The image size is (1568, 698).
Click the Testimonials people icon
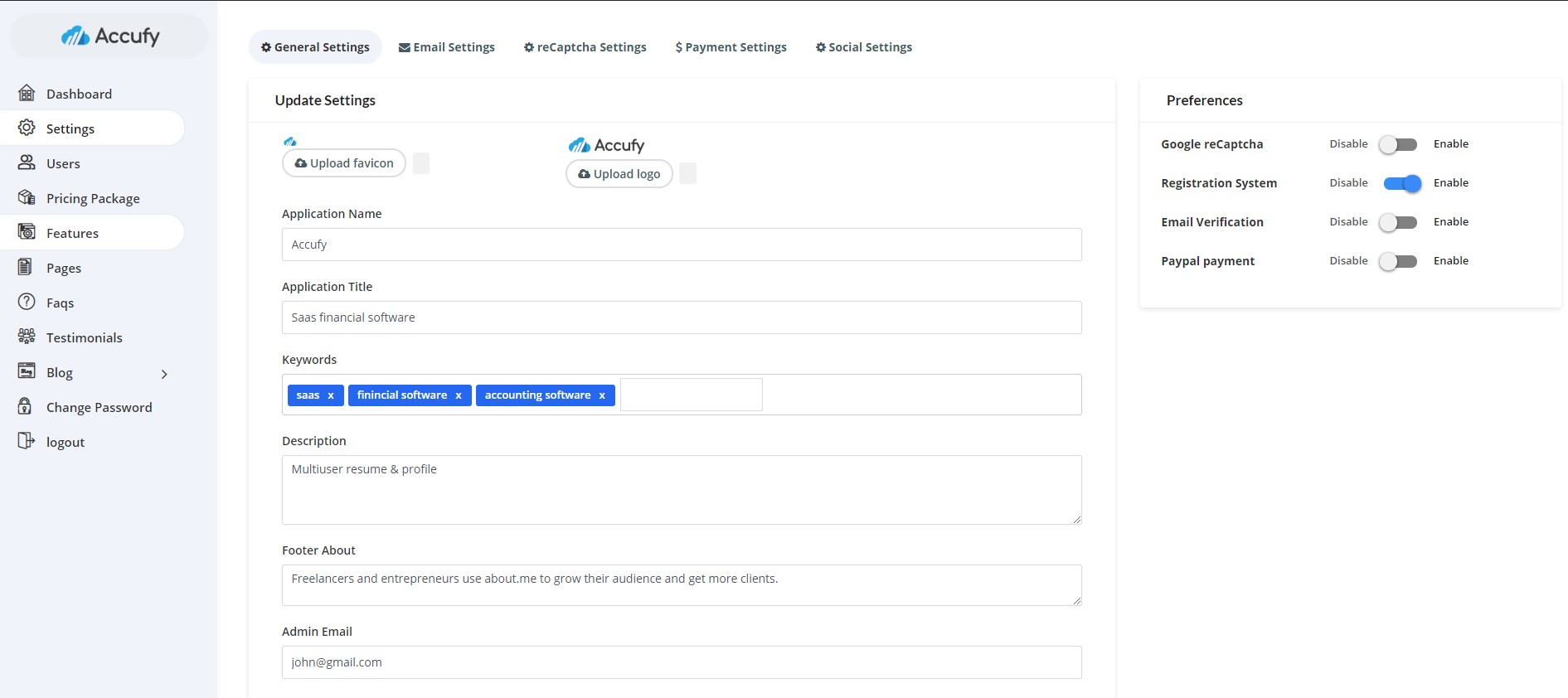27,337
